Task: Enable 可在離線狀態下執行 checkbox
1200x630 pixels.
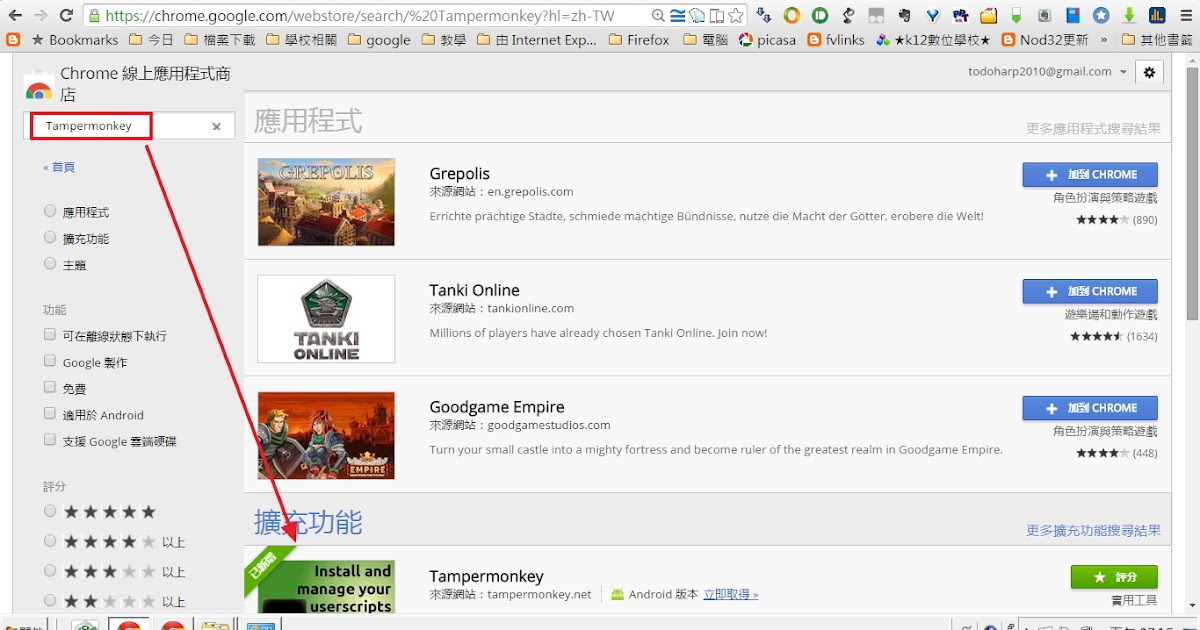Action: click(x=50, y=335)
